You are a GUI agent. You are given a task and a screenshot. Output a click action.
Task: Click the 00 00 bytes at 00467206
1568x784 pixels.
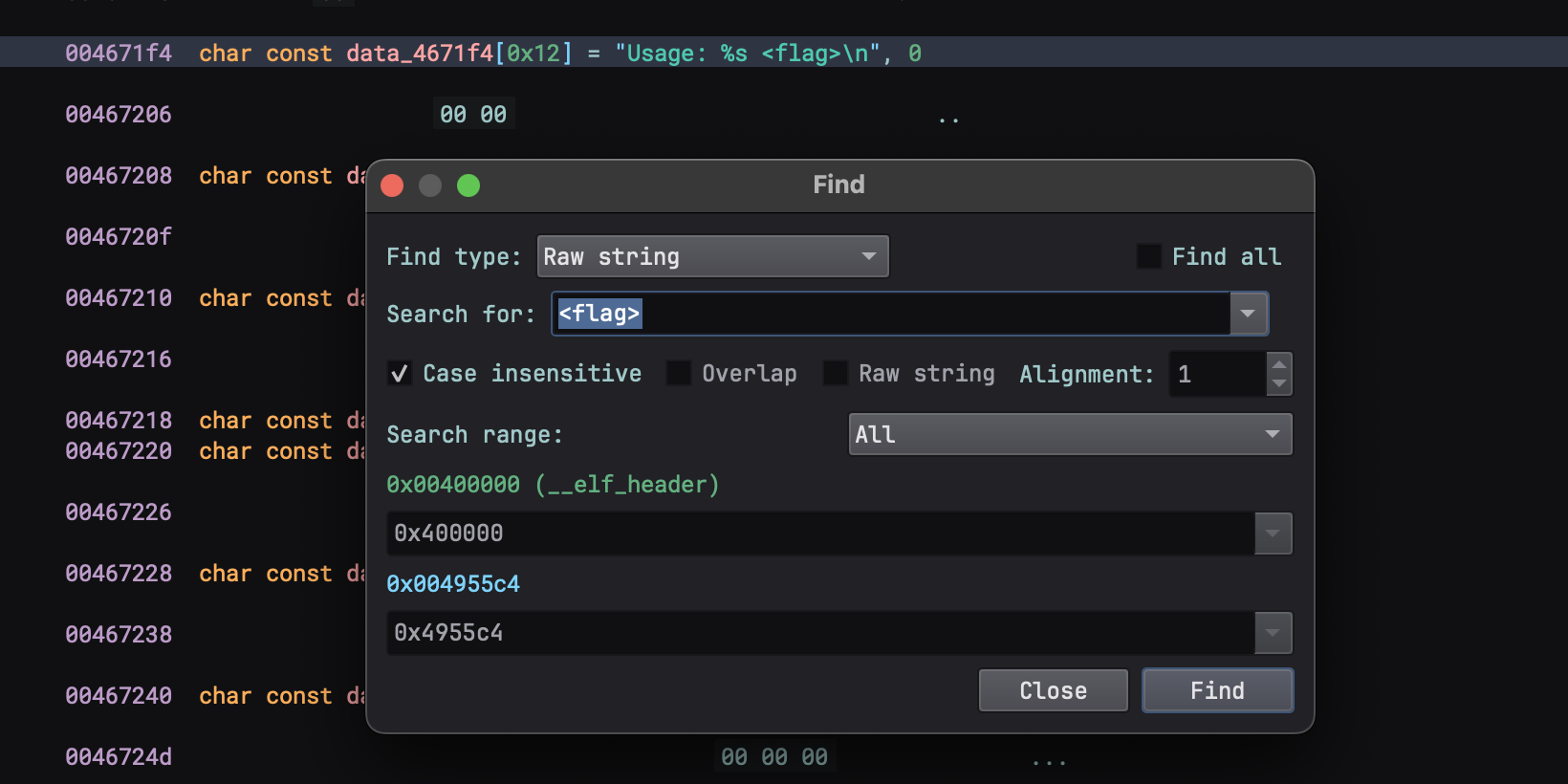click(473, 115)
